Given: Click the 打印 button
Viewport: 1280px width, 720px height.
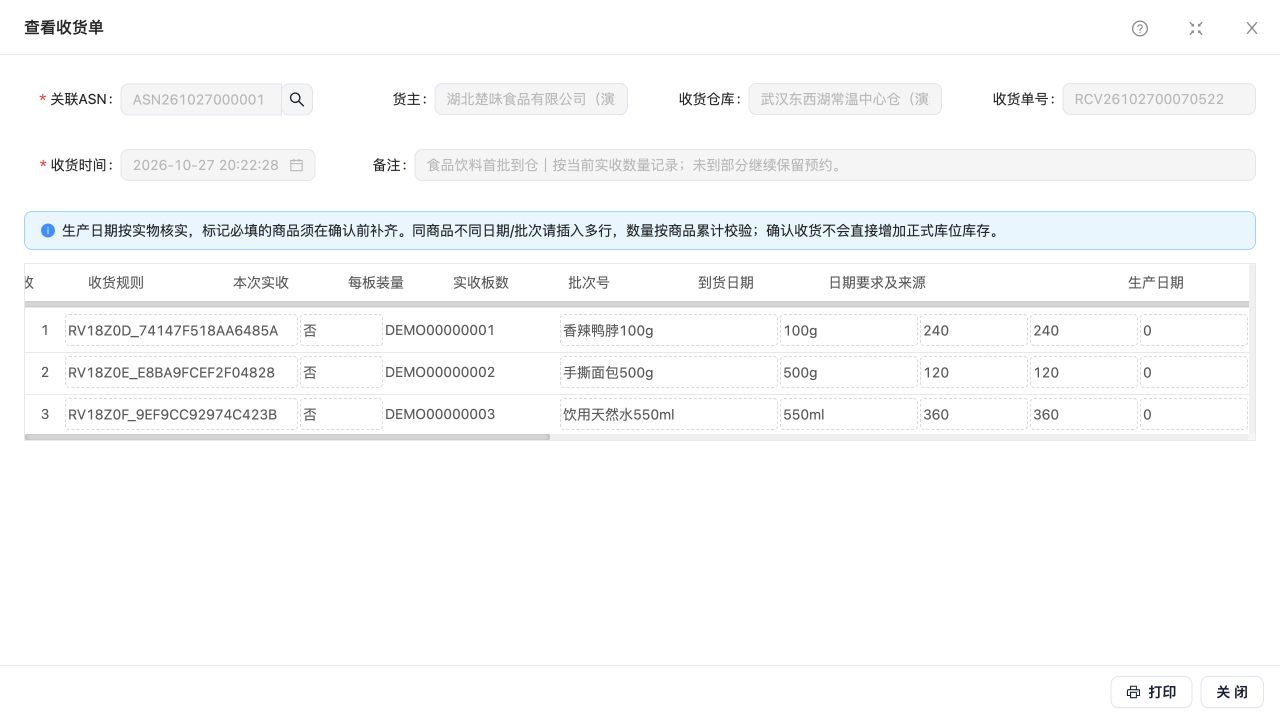Looking at the screenshot, I should (1151, 692).
